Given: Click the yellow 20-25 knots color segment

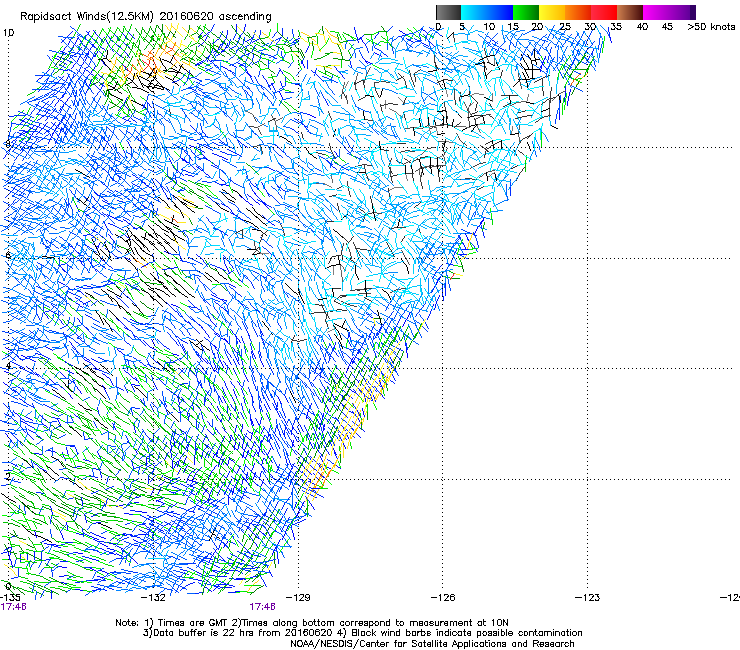Looking at the screenshot, I should [552, 12].
